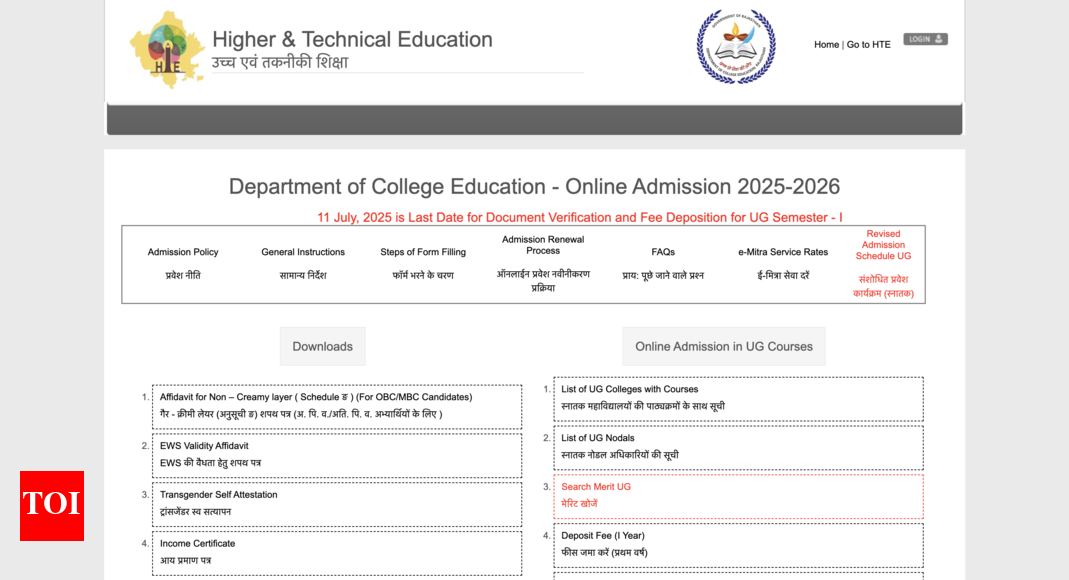Click the प्राय: पूछे जाने वाले प्रश्न label
The height and width of the screenshot is (580, 1069).
[663, 275]
